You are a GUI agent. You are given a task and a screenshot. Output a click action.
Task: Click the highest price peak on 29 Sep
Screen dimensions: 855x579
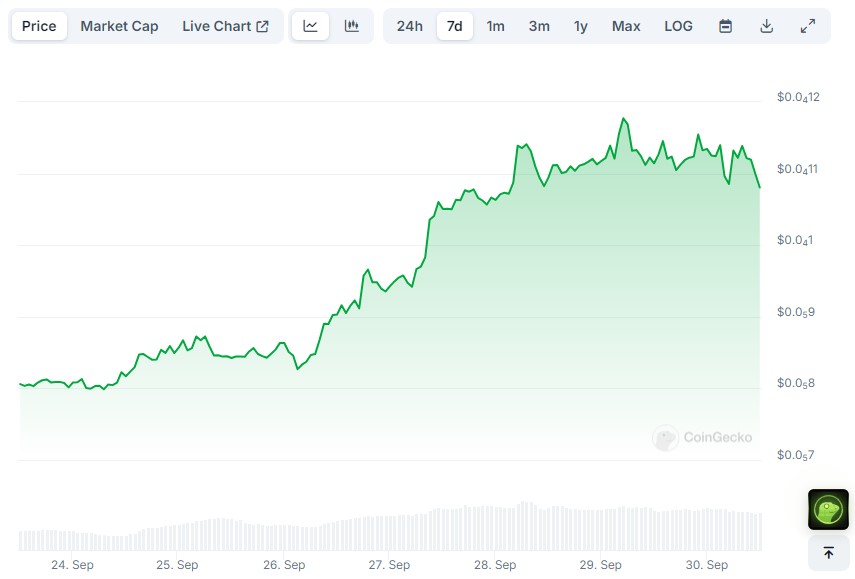(623, 118)
